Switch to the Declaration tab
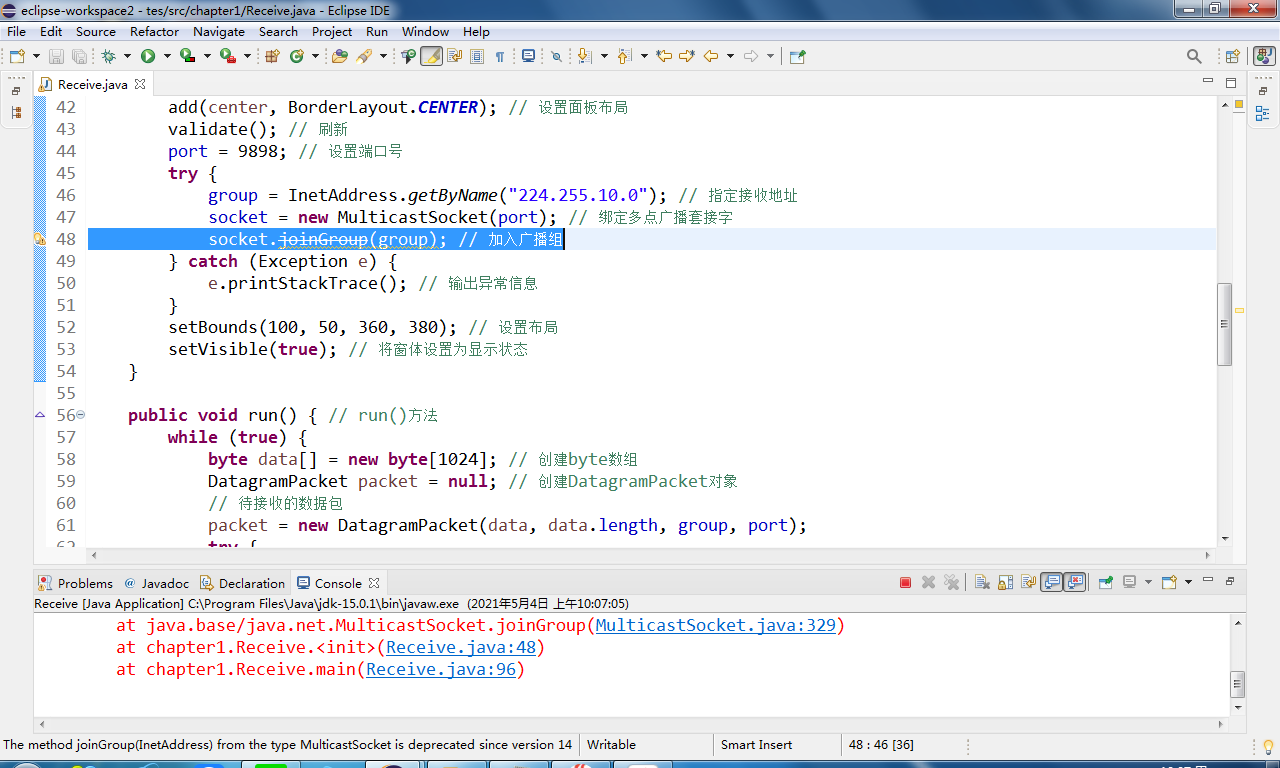Screen dimensions: 1280x768 tap(243, 583)
